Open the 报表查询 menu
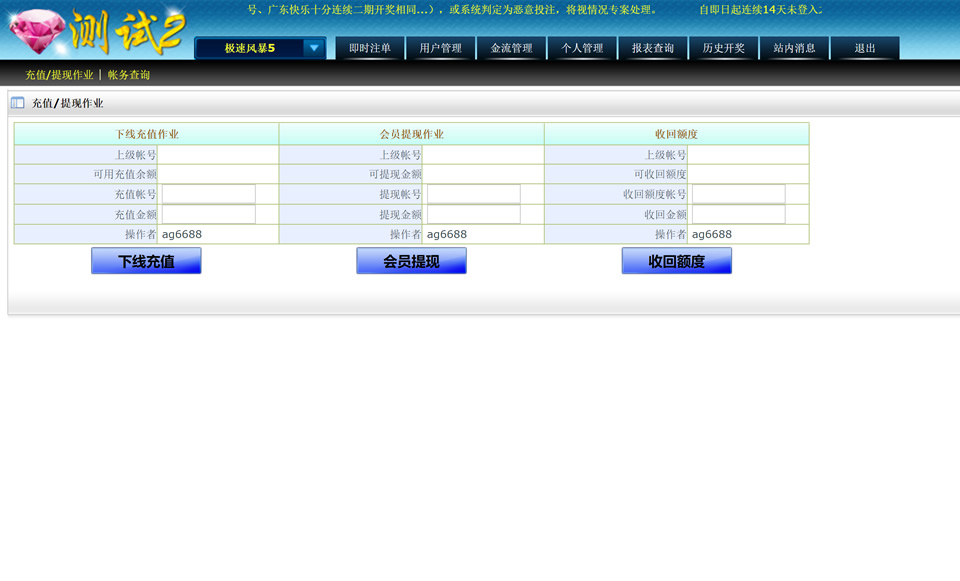This screenshot has height=581, width=960. tap(653, 48)
